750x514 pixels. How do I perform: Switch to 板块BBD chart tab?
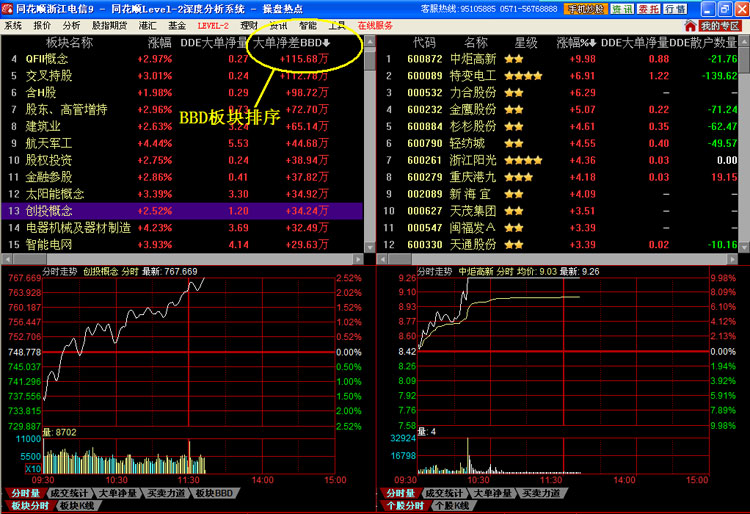coord(213,493)
